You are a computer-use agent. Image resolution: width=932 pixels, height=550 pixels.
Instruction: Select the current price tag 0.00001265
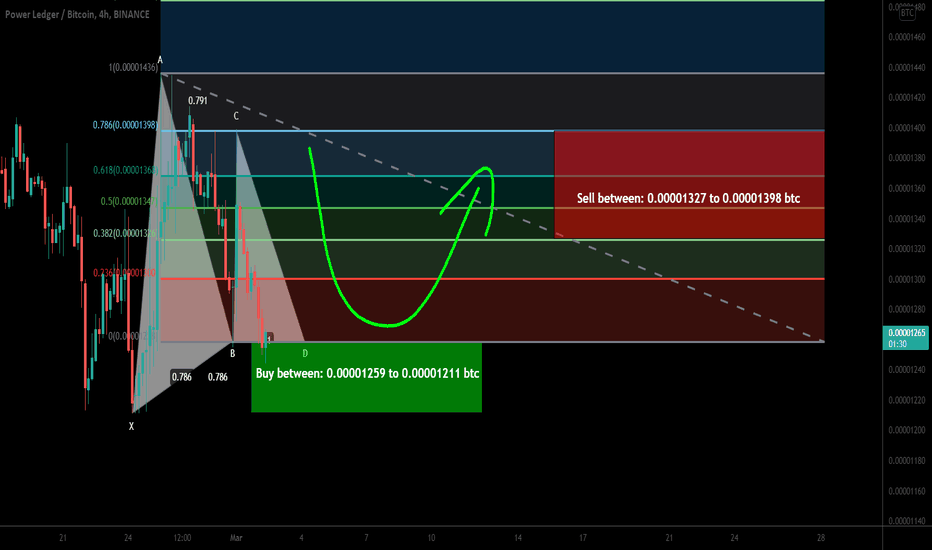(906, 338)
